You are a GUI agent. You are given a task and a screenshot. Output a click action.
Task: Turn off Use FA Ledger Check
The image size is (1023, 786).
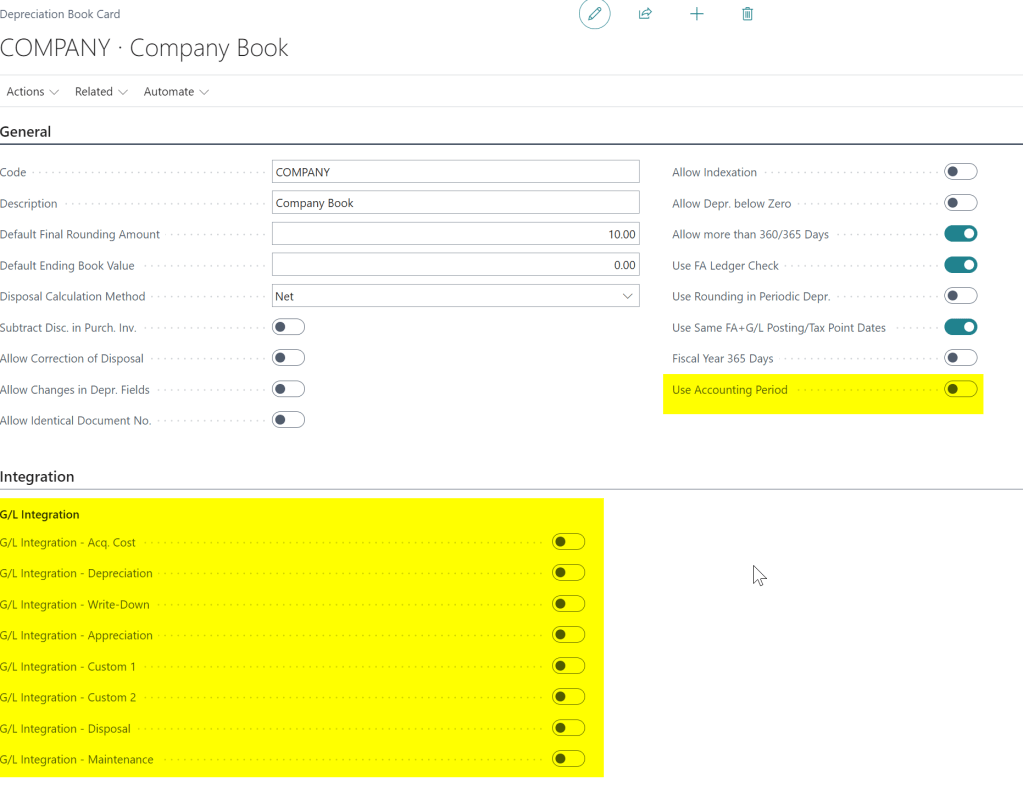point(960,265)
